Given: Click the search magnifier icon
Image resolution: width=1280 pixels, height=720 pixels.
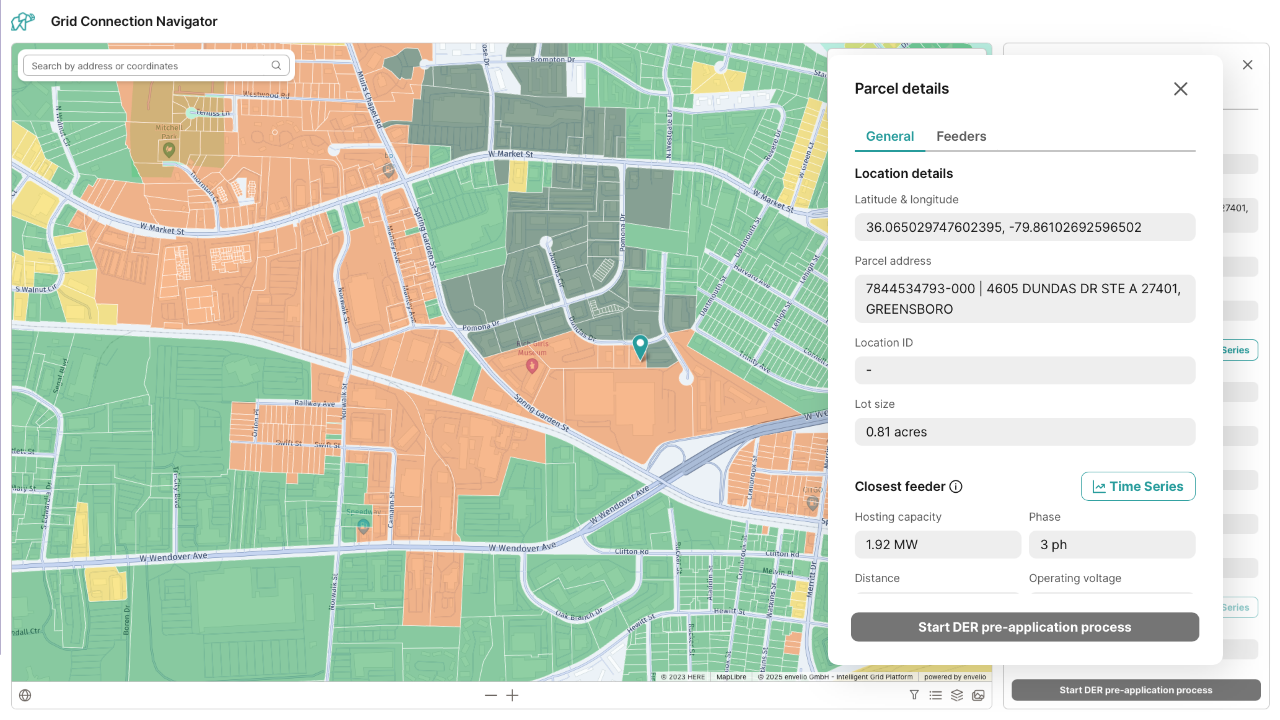Looking at the screenshot, I should pos(276,65).
